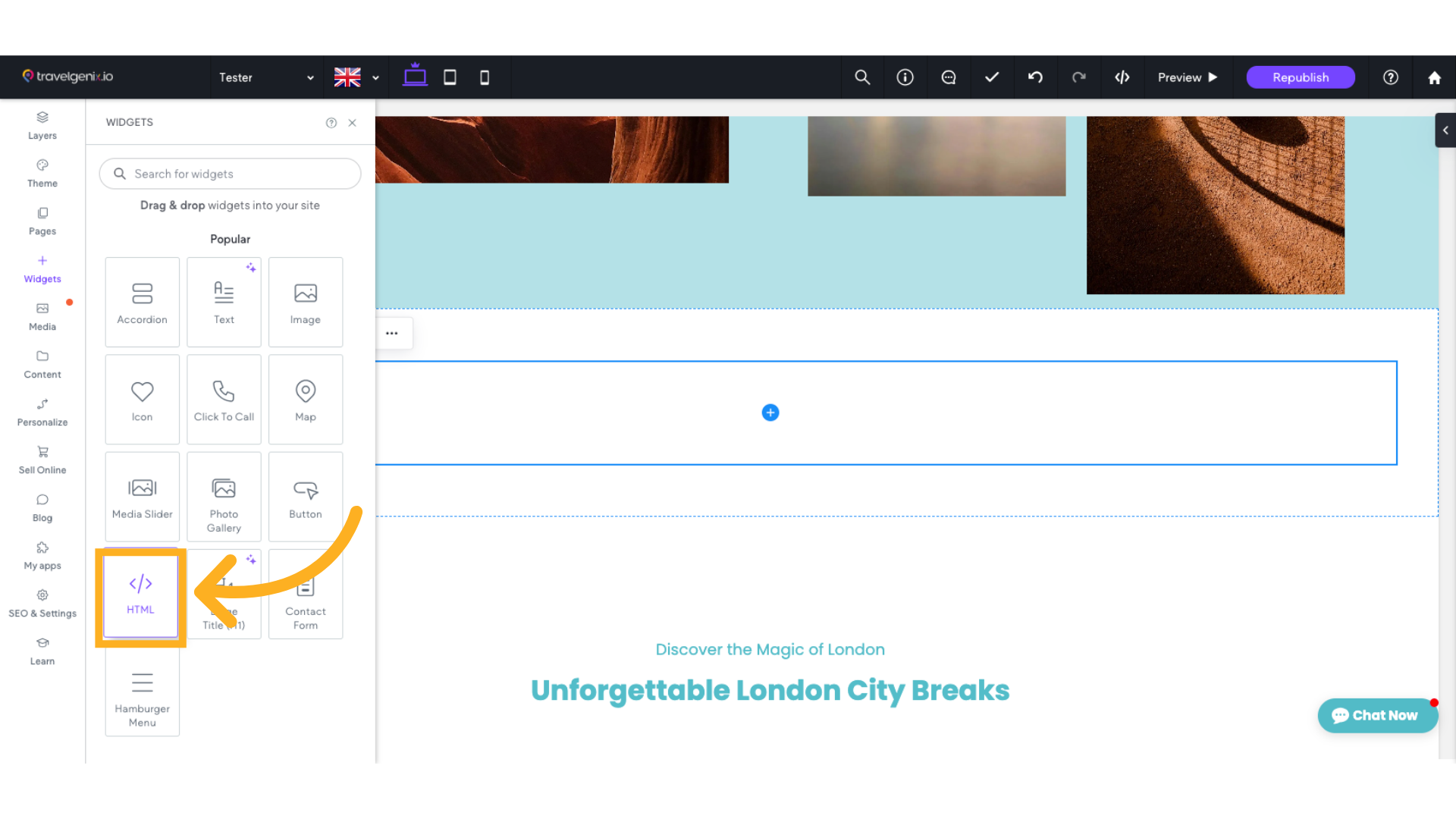
Task: Select the Layers panel in the sidebar
Action: click(x=42, y=125)
